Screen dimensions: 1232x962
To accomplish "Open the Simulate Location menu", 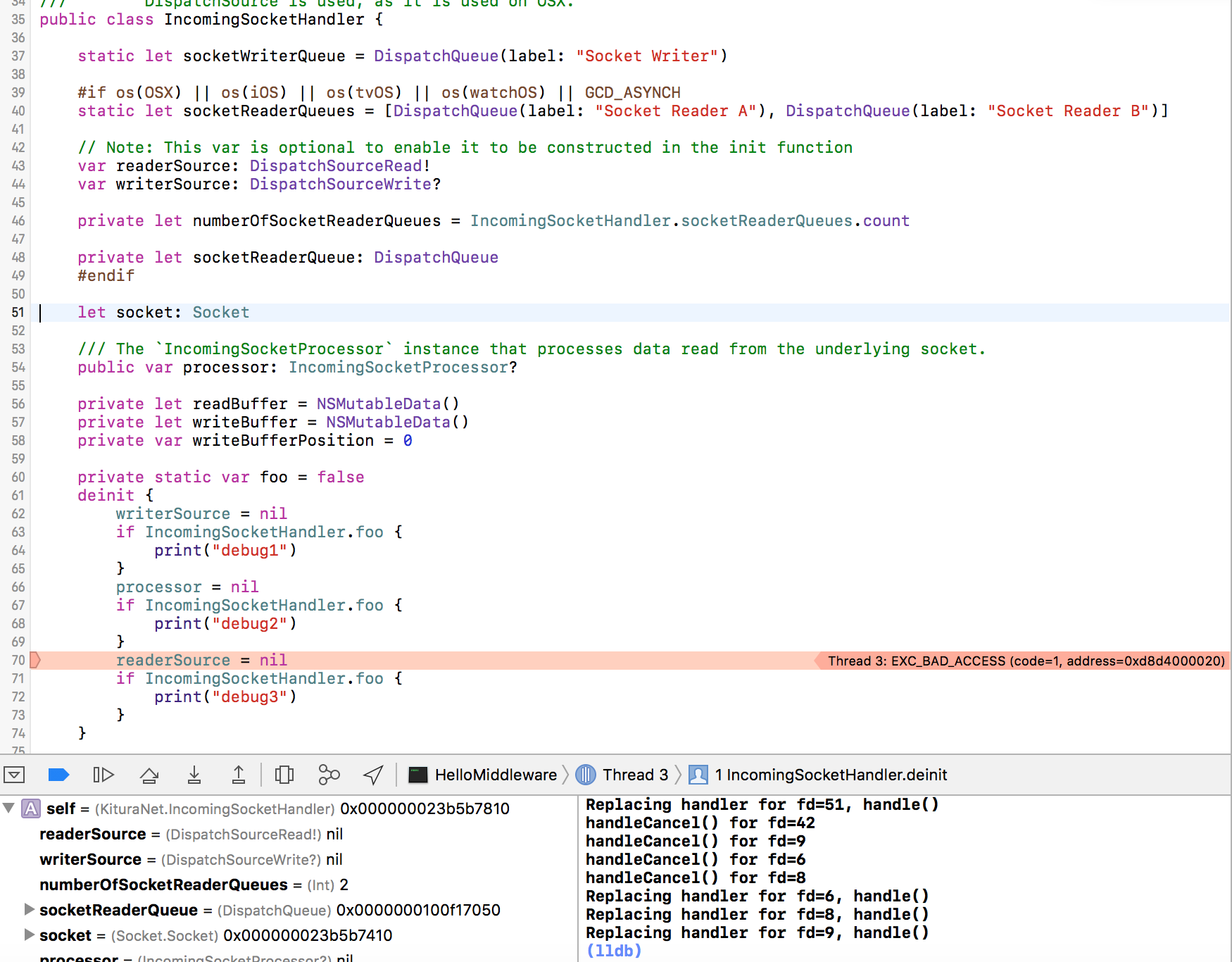I will (372, 775).
